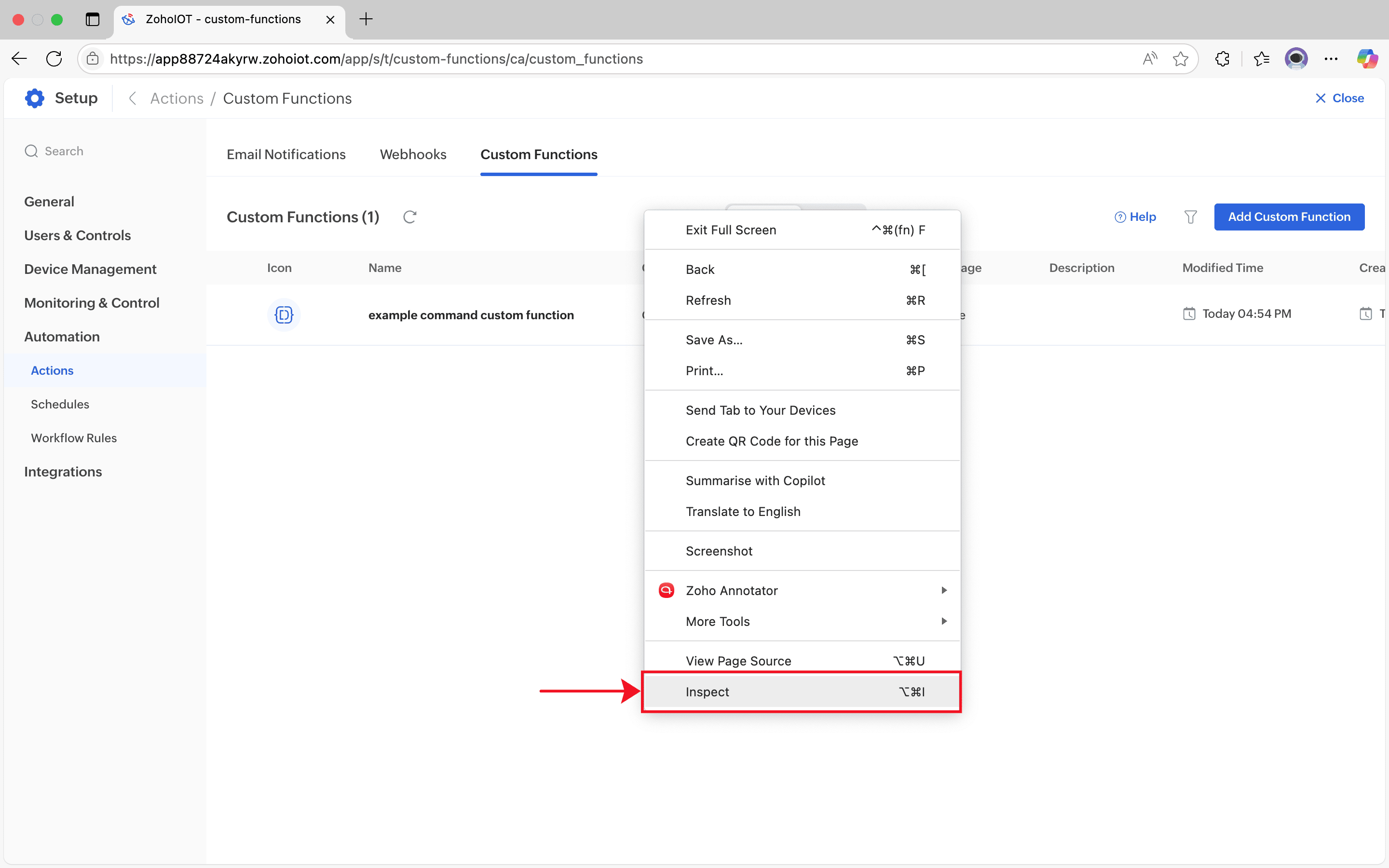Click the refresh icon beside Custom Functions (1)
Image resolution: width=1389 pixels, height=868 pixels.
click(409, 217)
